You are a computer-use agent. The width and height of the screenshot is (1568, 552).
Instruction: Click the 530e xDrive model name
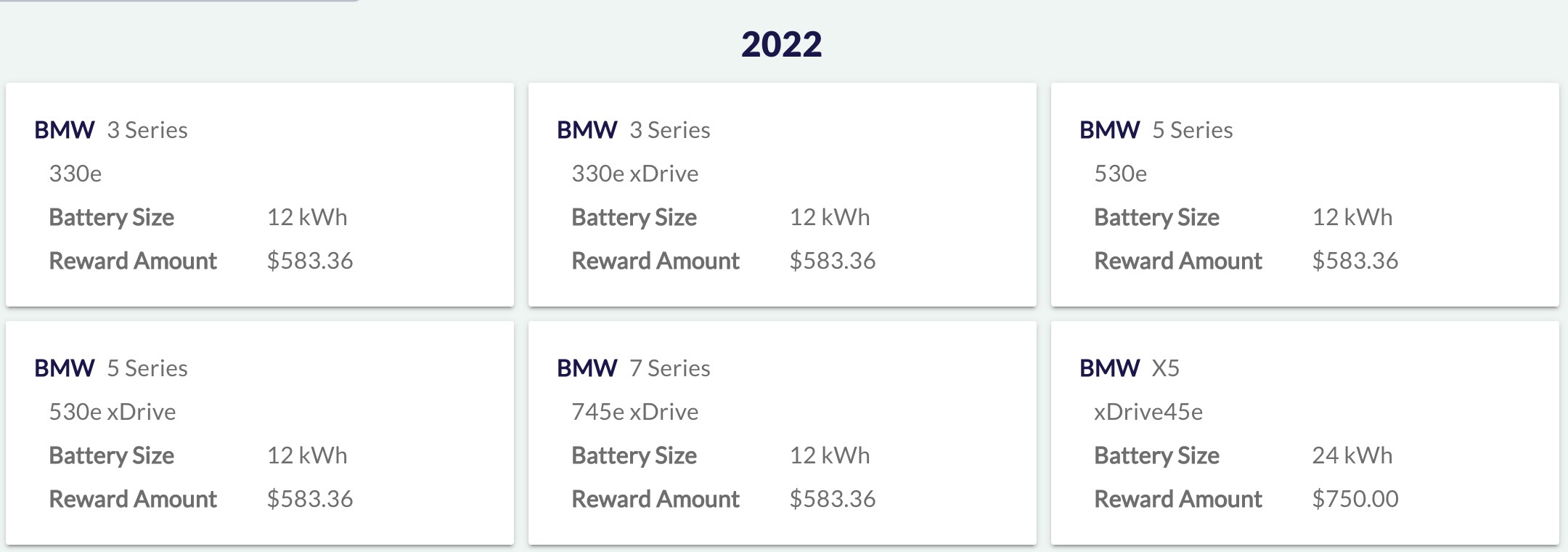(112, 412)
